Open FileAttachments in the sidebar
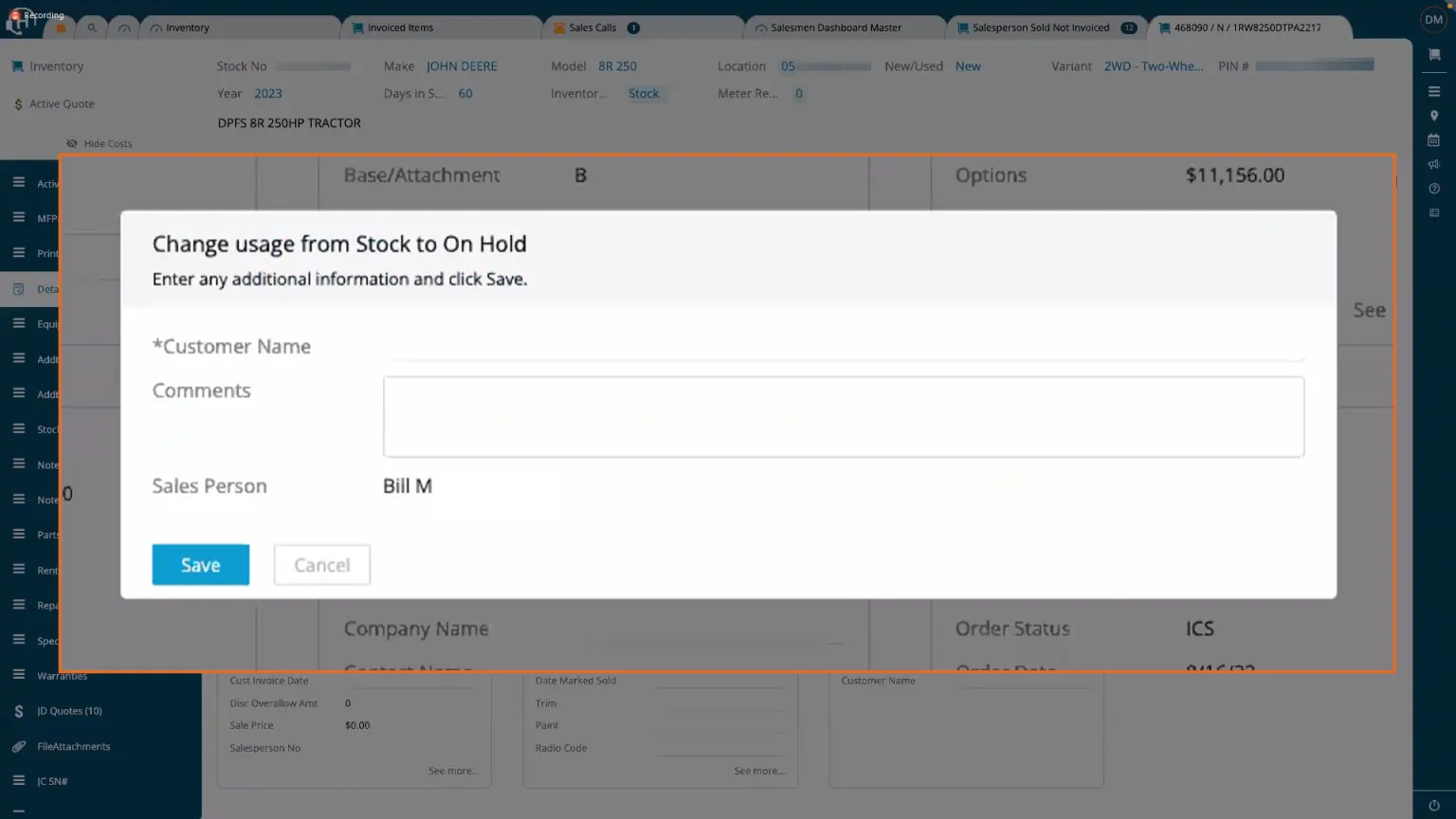The image size is (1456, 819). click(x=73, y=747)
